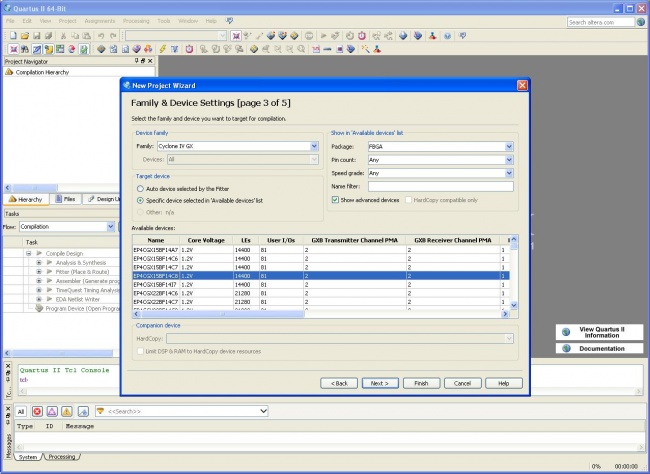The height and width of the screenshot is (474, 650).
Task: Click the Copy icon in toolbar
Action: click(x=75, y=36)
